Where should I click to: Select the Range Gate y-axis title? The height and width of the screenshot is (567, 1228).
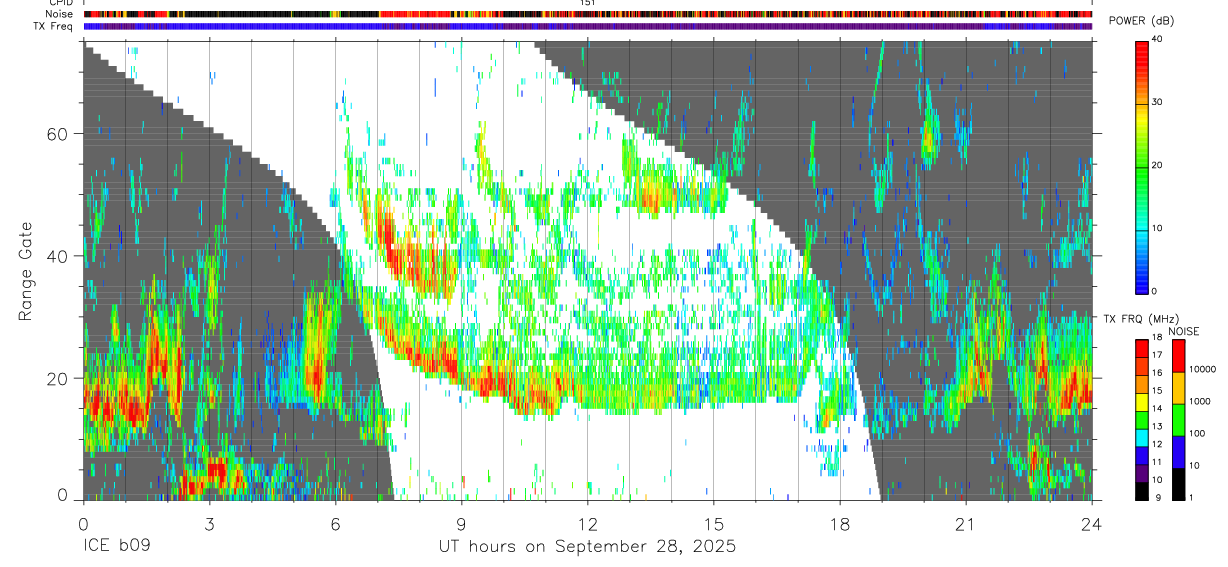pyautogui.click(x=27, y=272)
